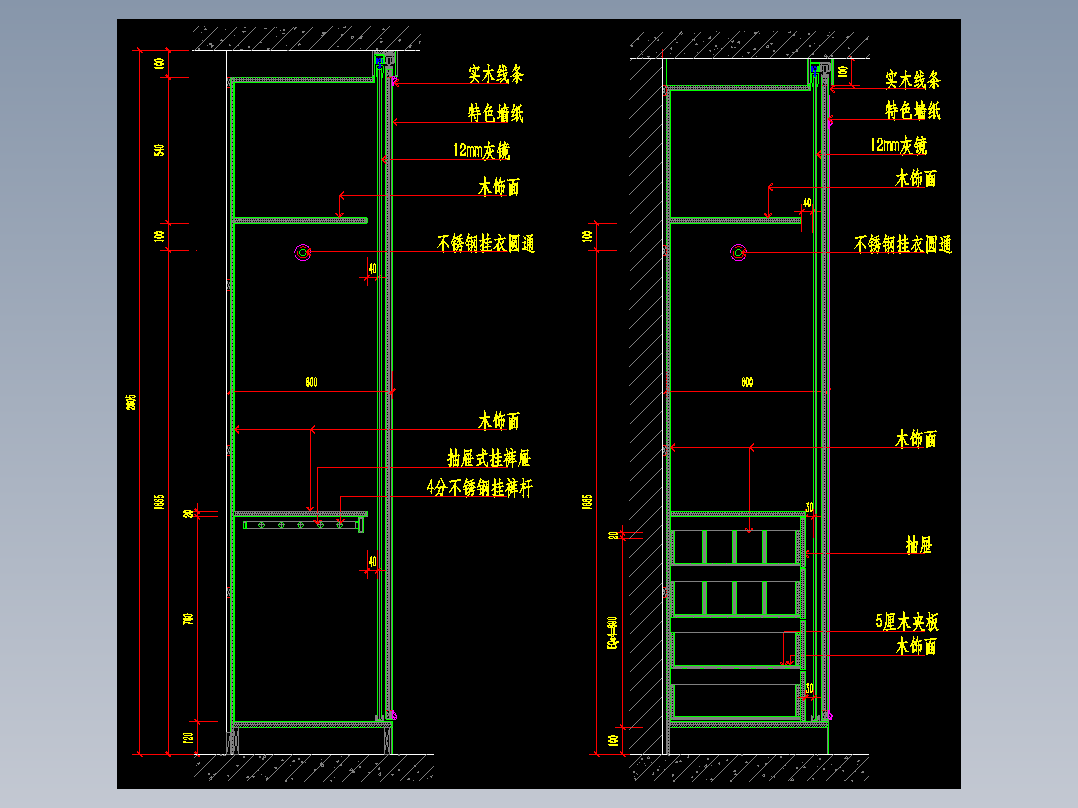Select the 不锈钢挂衣圆通 text in right drawing
This screenshot has height=808, width=1078.
[x=903, y=244]
